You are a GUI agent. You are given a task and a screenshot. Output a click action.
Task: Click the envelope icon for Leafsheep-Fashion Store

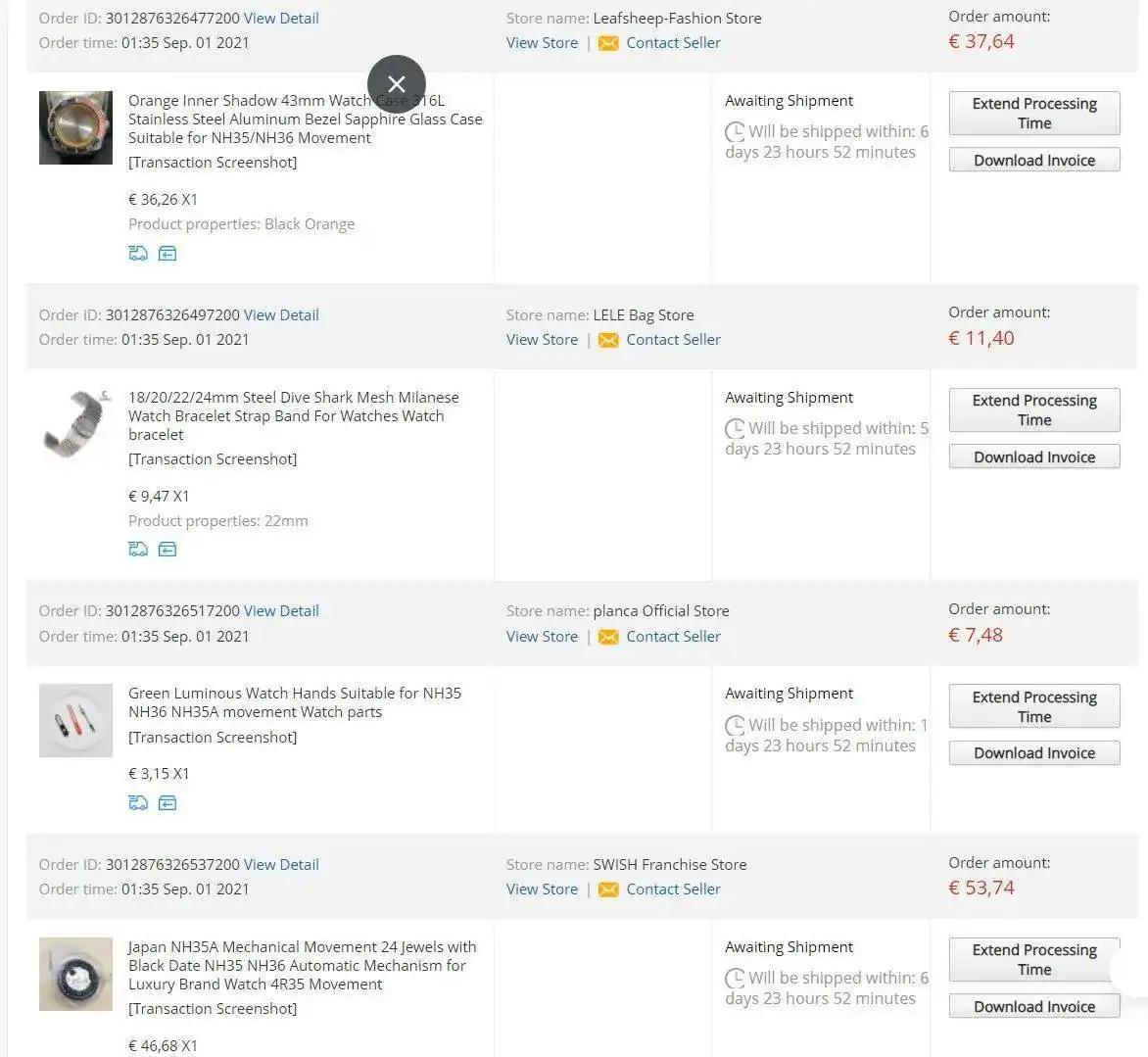point(608,43)
